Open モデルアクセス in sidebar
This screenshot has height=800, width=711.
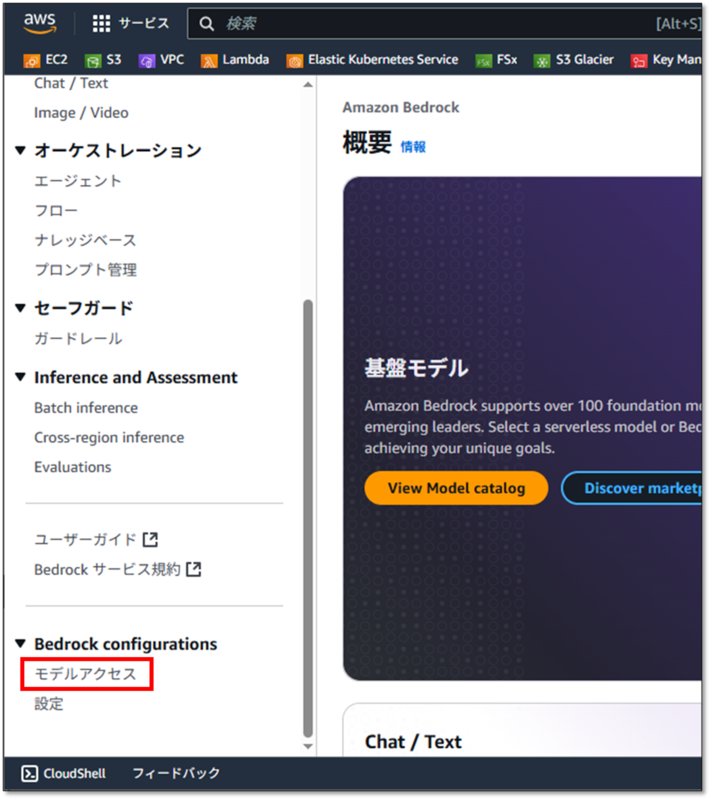85,674
